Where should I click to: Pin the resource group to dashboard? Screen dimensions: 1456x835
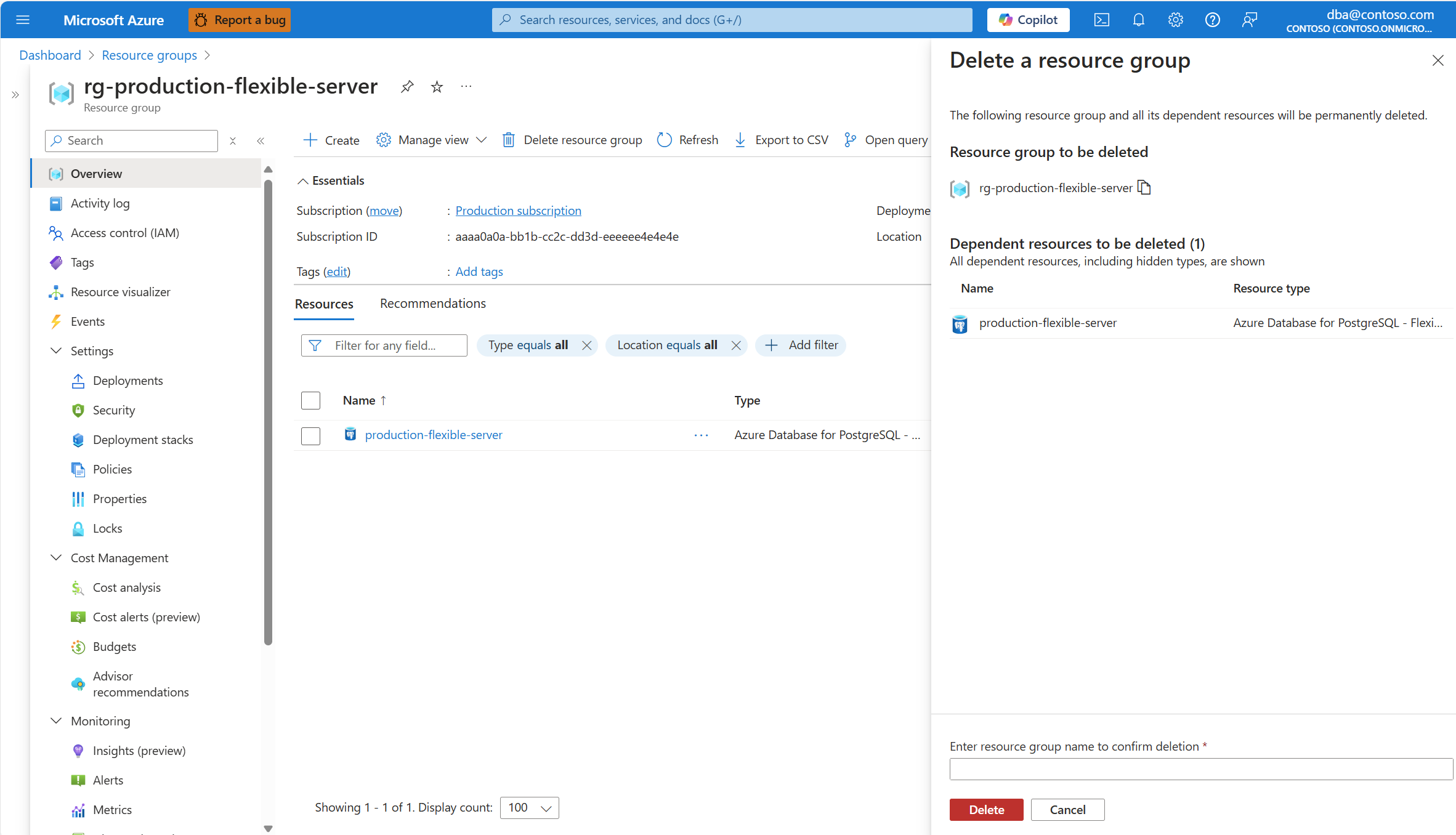pos(406,87)
